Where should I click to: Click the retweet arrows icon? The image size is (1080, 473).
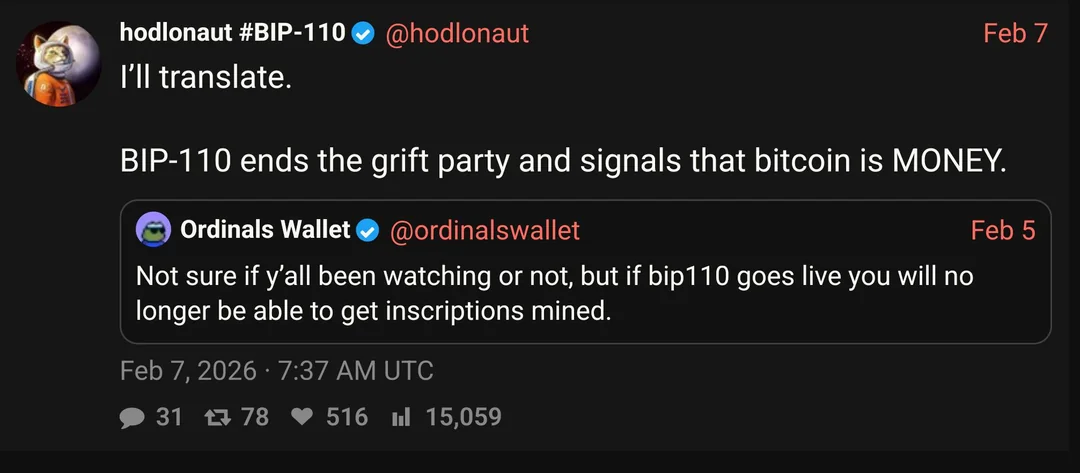[212, 417]
